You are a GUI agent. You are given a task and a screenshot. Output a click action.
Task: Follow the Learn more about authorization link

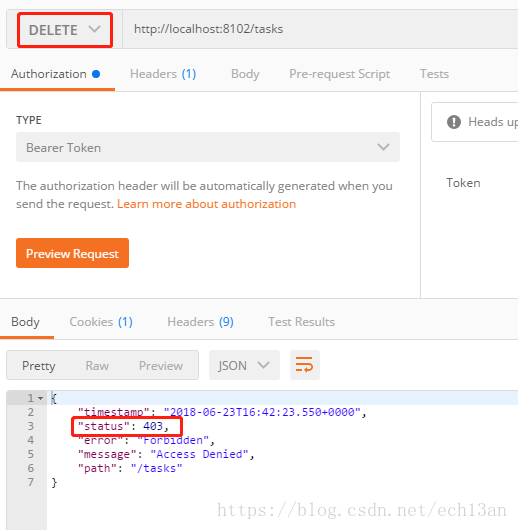(x=207, y=204)
